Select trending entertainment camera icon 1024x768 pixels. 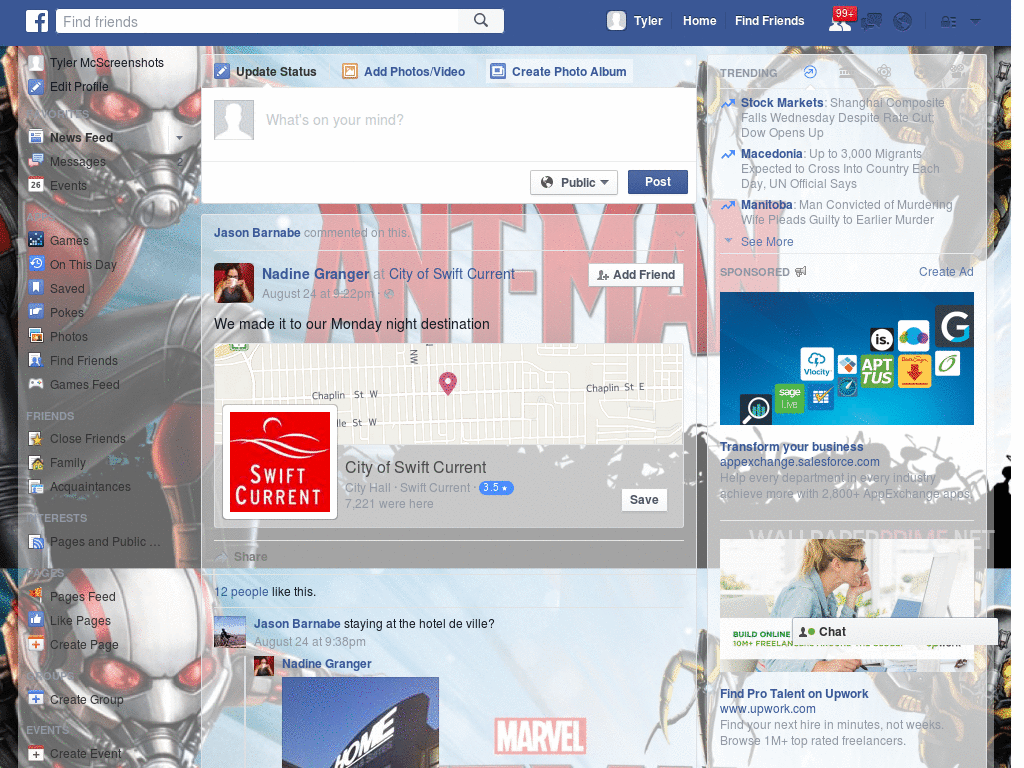point(957,71)
